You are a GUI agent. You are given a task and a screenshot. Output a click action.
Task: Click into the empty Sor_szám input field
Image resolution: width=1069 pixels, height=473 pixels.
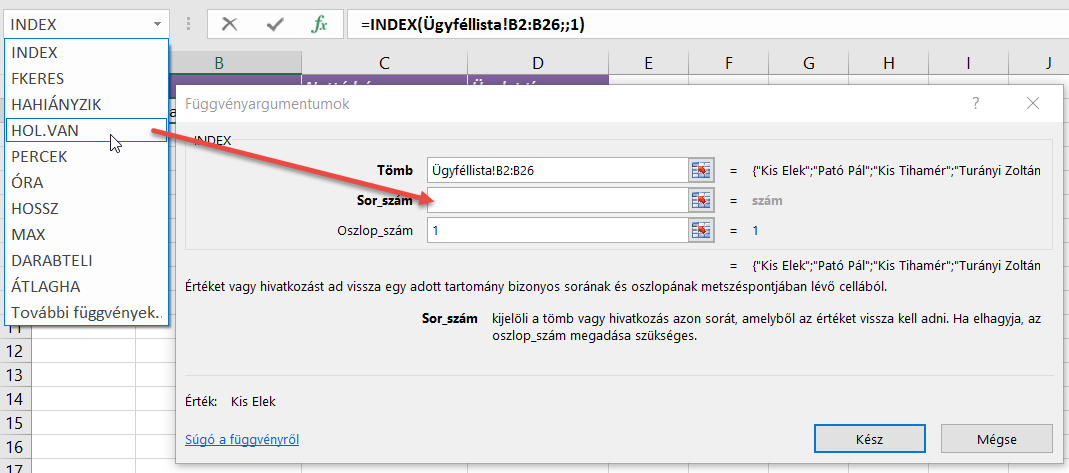556,200
